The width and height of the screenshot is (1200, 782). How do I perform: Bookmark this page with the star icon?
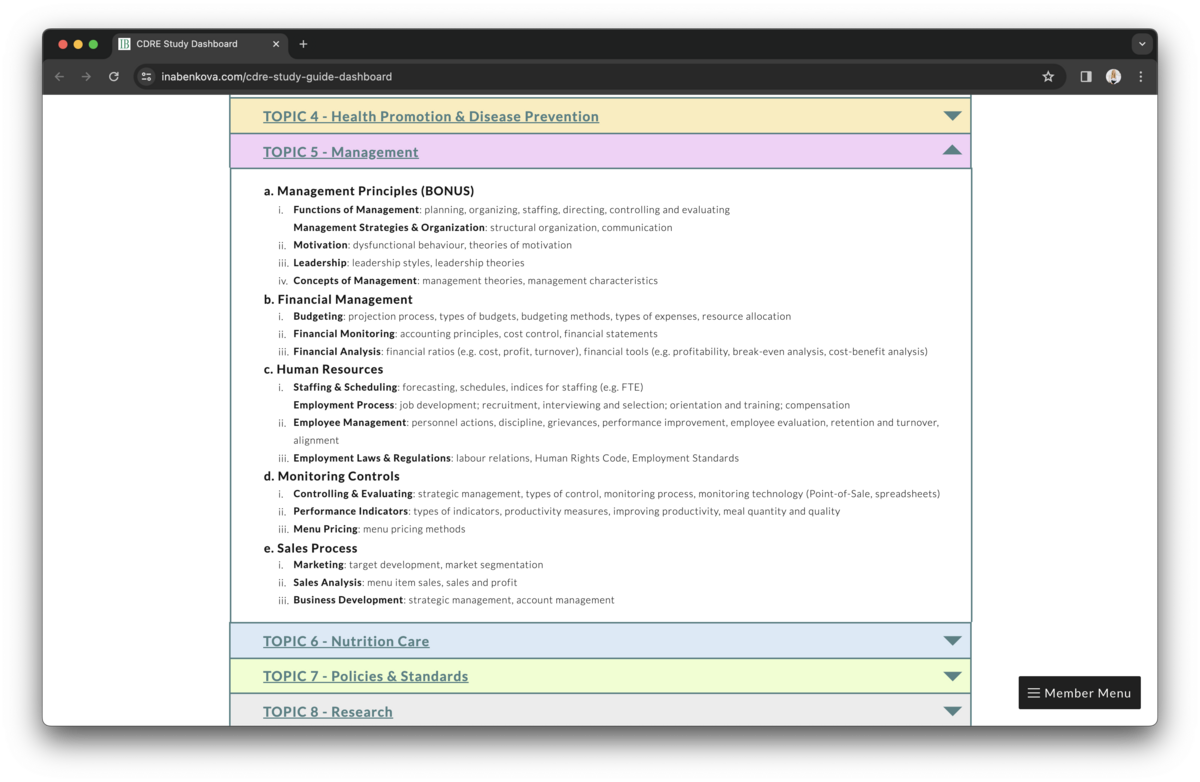coord(1048,76)
